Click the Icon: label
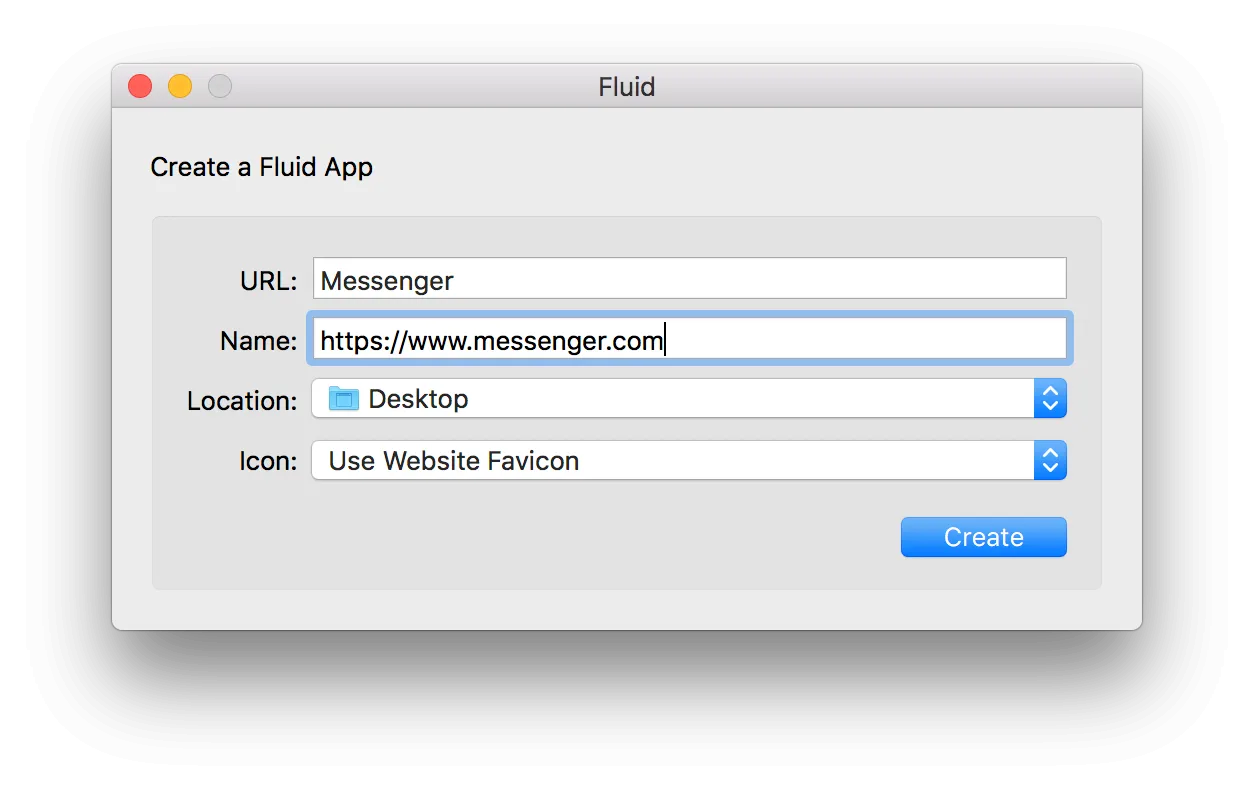 [x=268, y=461]
